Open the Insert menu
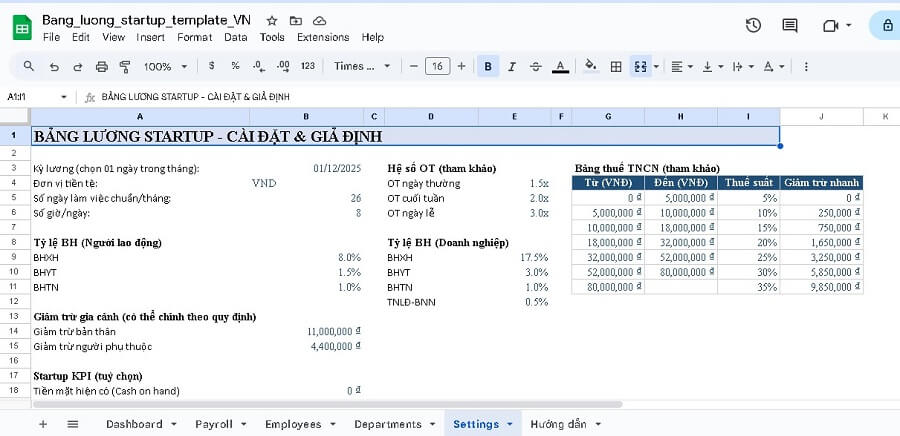 [x=150, y=37]
